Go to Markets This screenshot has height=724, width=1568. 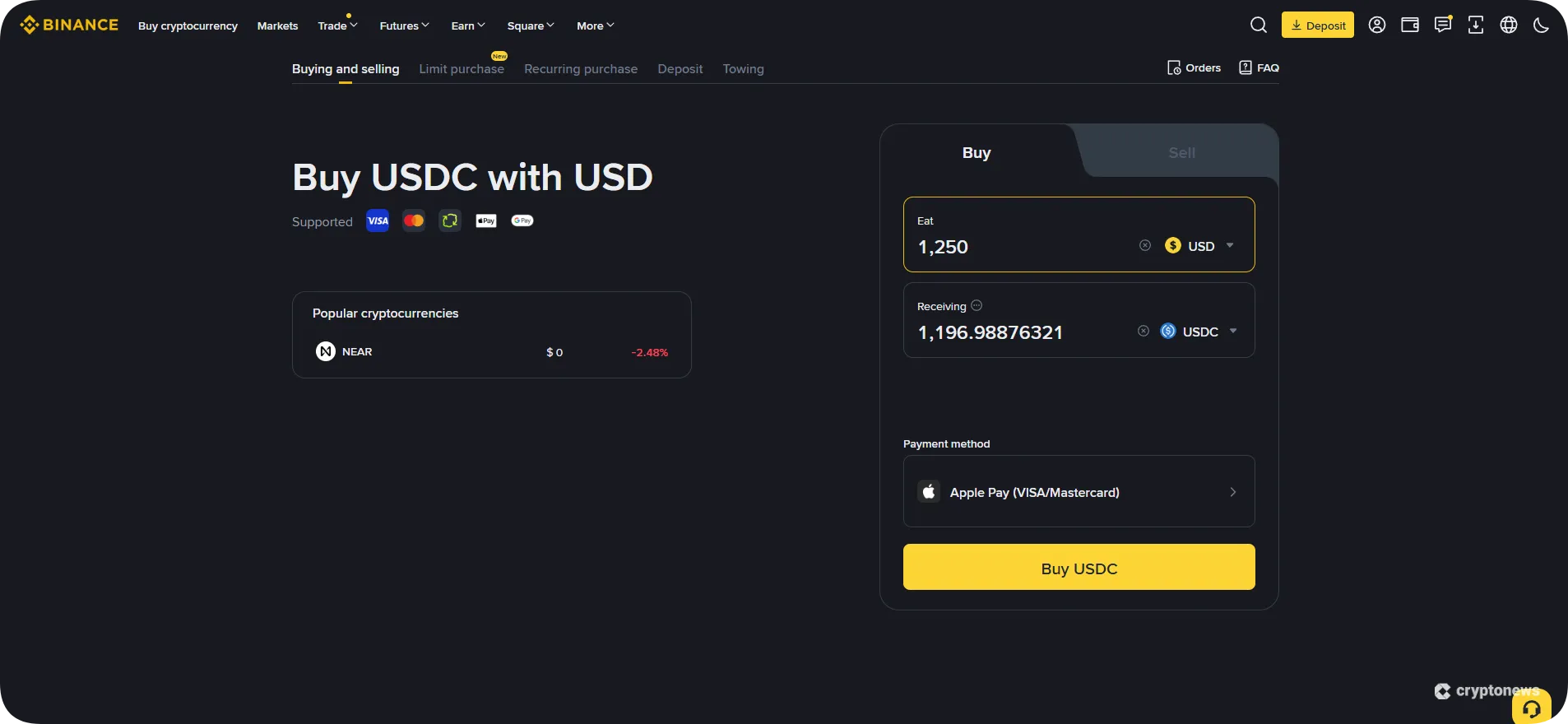(x=277, y=26)
